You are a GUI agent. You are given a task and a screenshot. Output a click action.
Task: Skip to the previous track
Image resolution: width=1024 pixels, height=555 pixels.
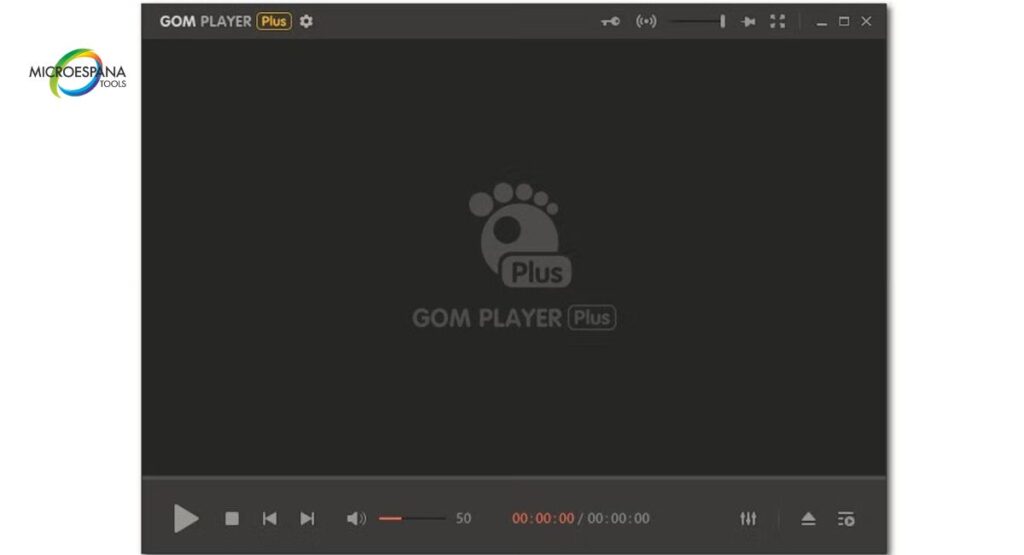[x=269, y=518]
